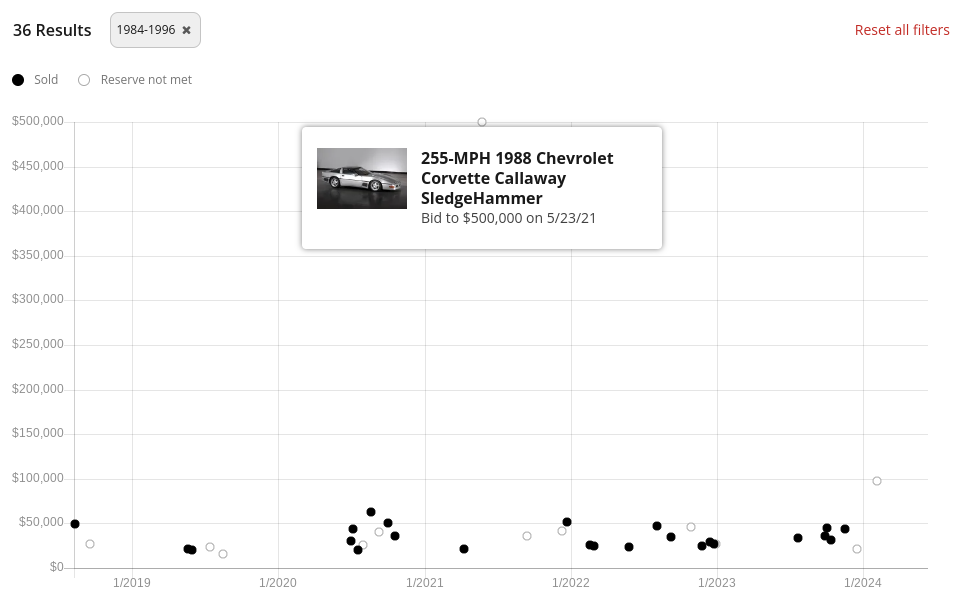Select the lowest reserve-not-met point in 2019
The height and width of the screenshot is (609, 956).
[x=223, y=554]
